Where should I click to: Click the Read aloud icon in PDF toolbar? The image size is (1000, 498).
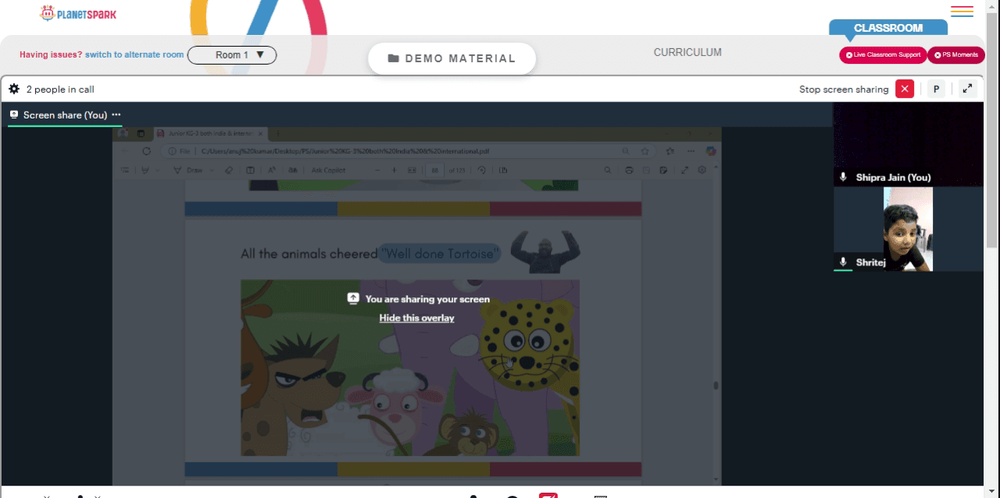coord(270,170)
